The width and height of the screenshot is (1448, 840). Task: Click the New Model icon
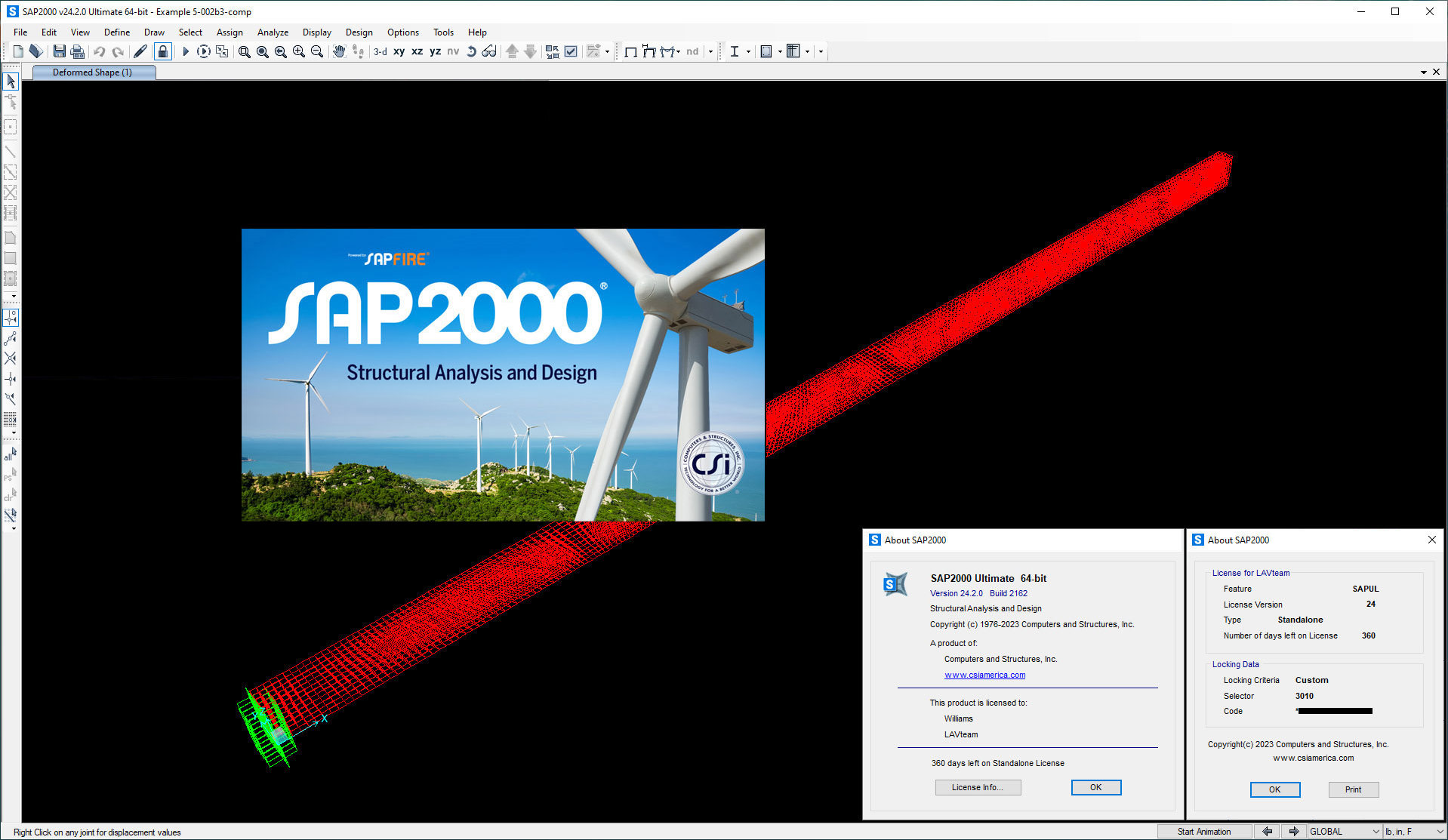click(x=18, y=51)
